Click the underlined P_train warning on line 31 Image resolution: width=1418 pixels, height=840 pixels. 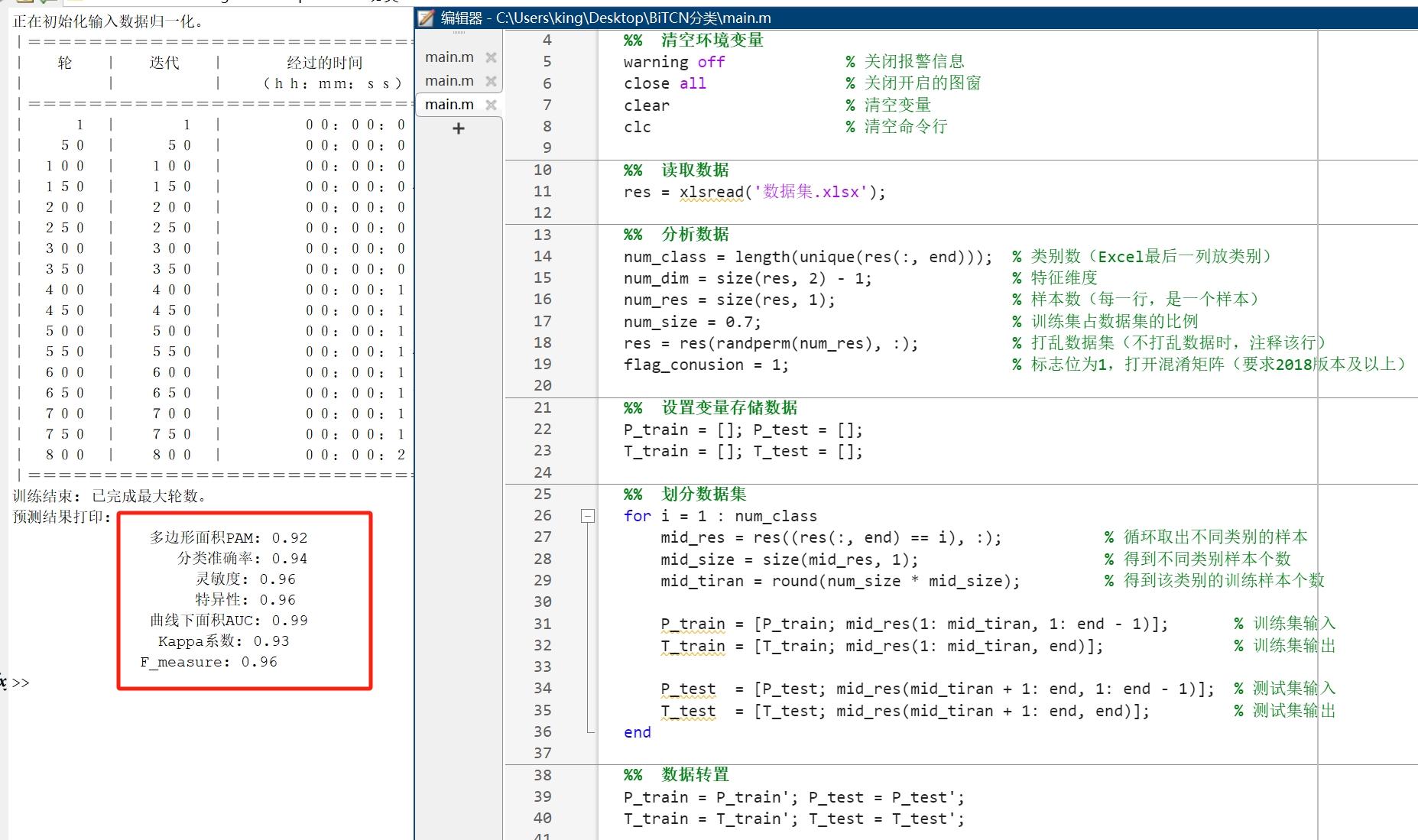click(692, 624)
